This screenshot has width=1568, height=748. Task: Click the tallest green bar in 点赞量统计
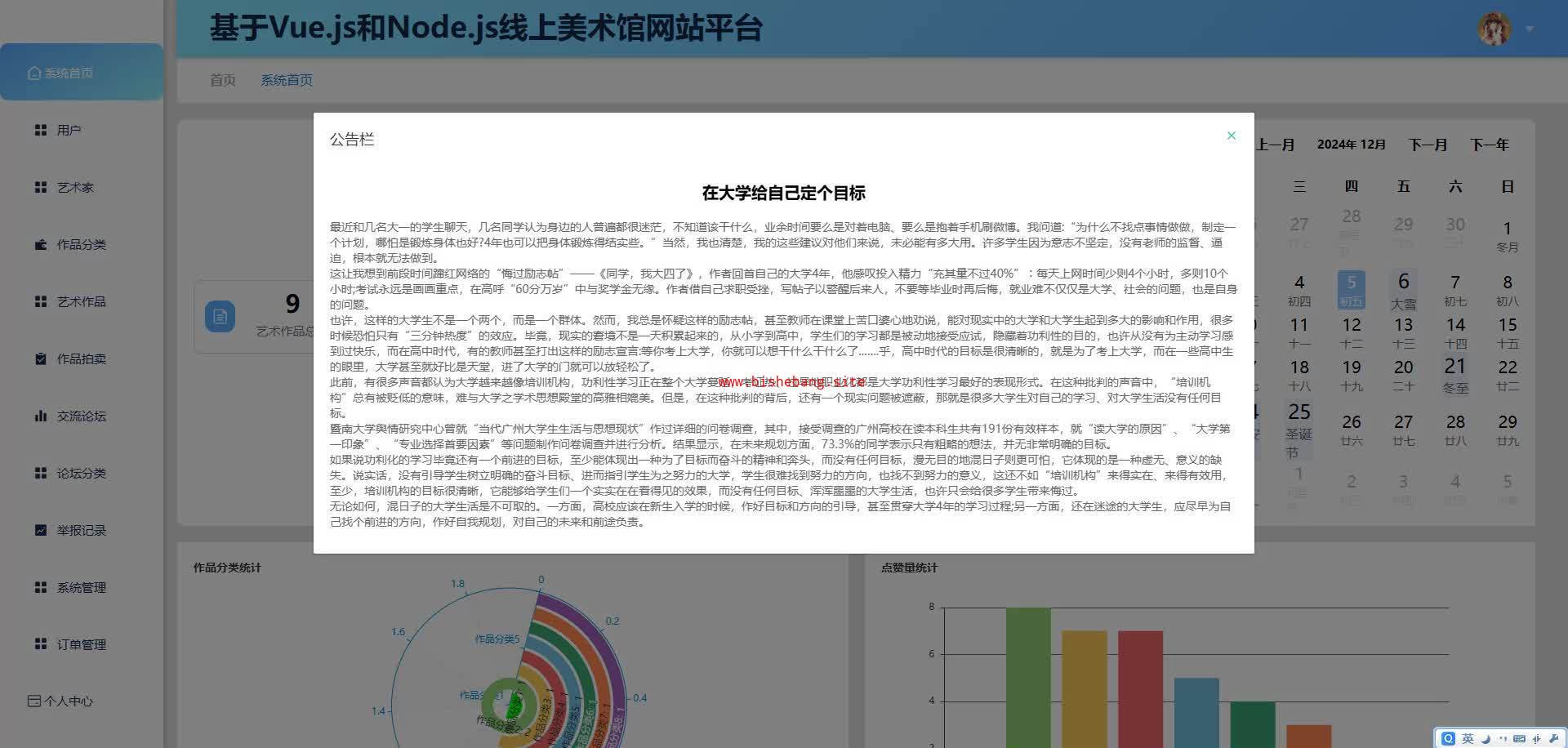1028,678
